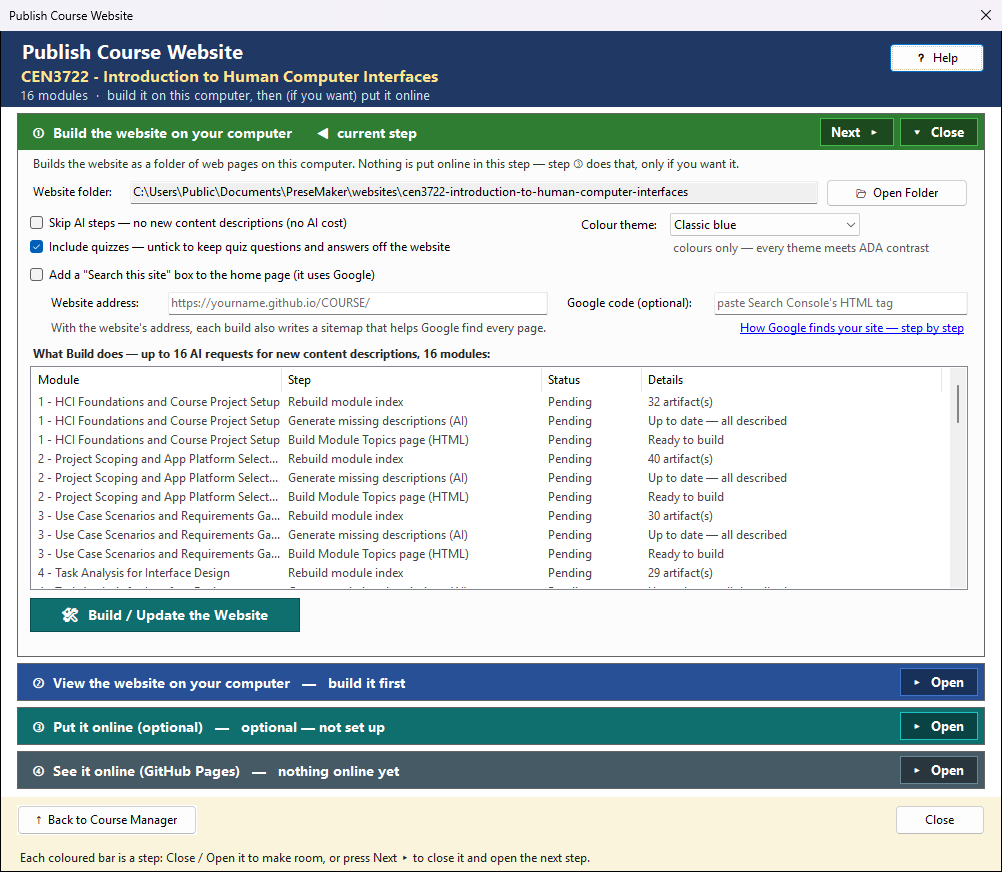Click the Details column header

[x=791, y=379]
